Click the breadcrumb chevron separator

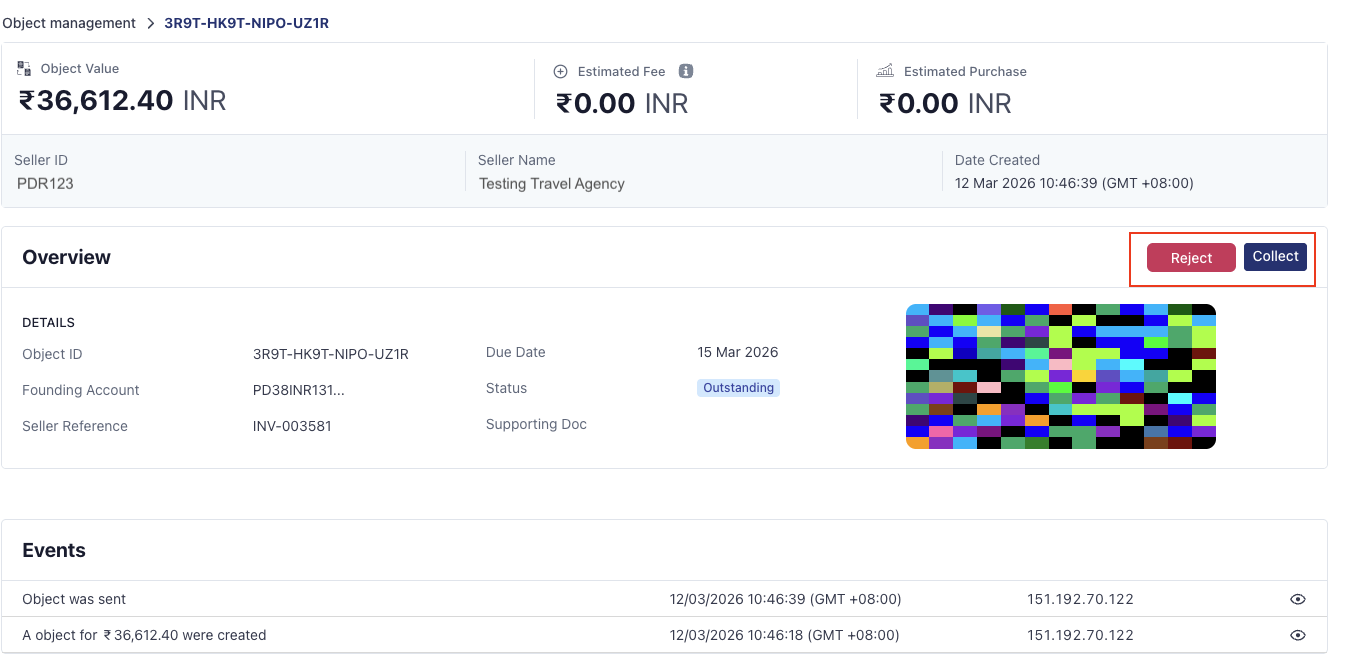pyautogui.click(x=150, y=23)
